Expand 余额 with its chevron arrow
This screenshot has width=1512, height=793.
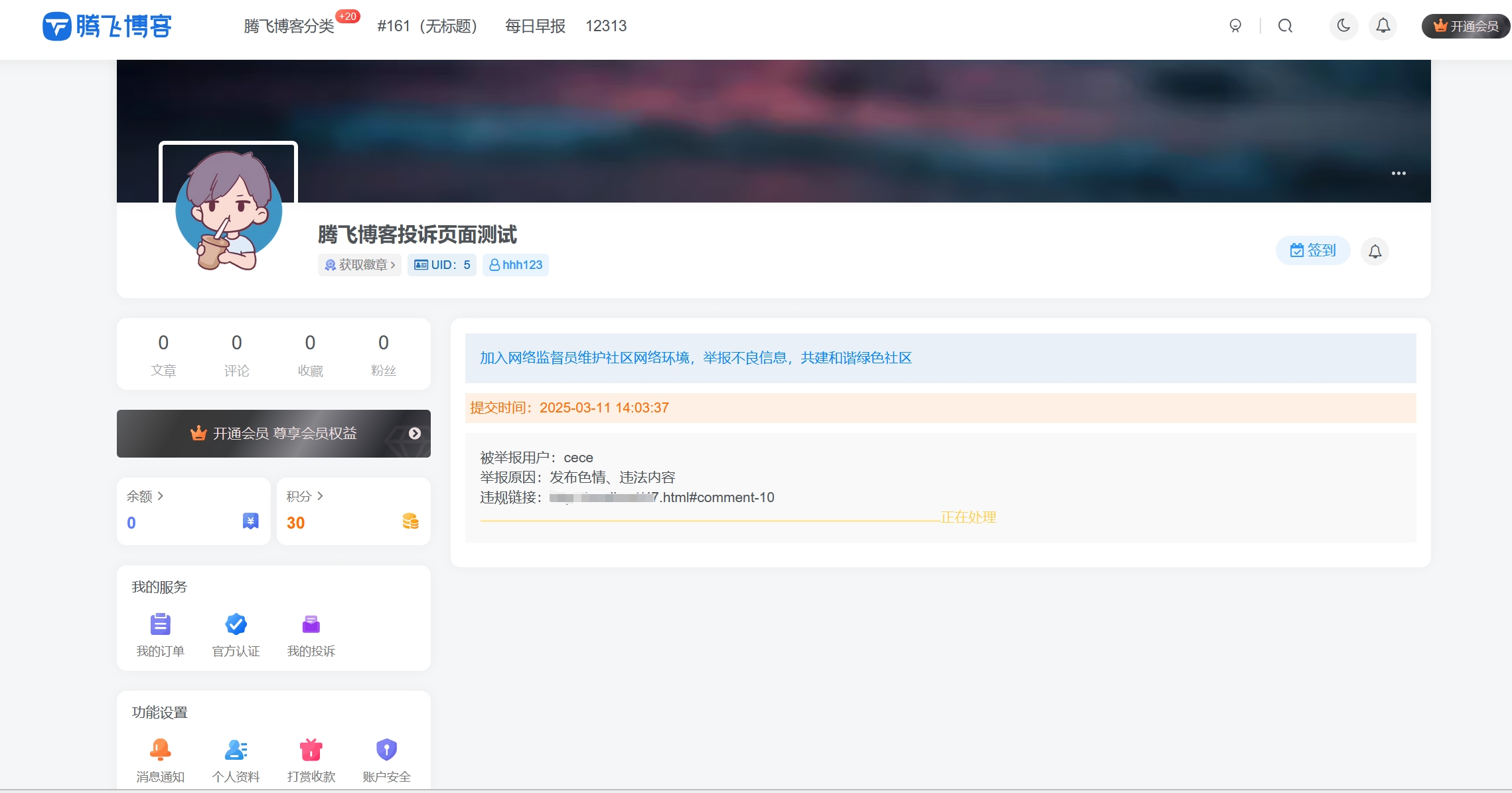(x=159, y=495)
